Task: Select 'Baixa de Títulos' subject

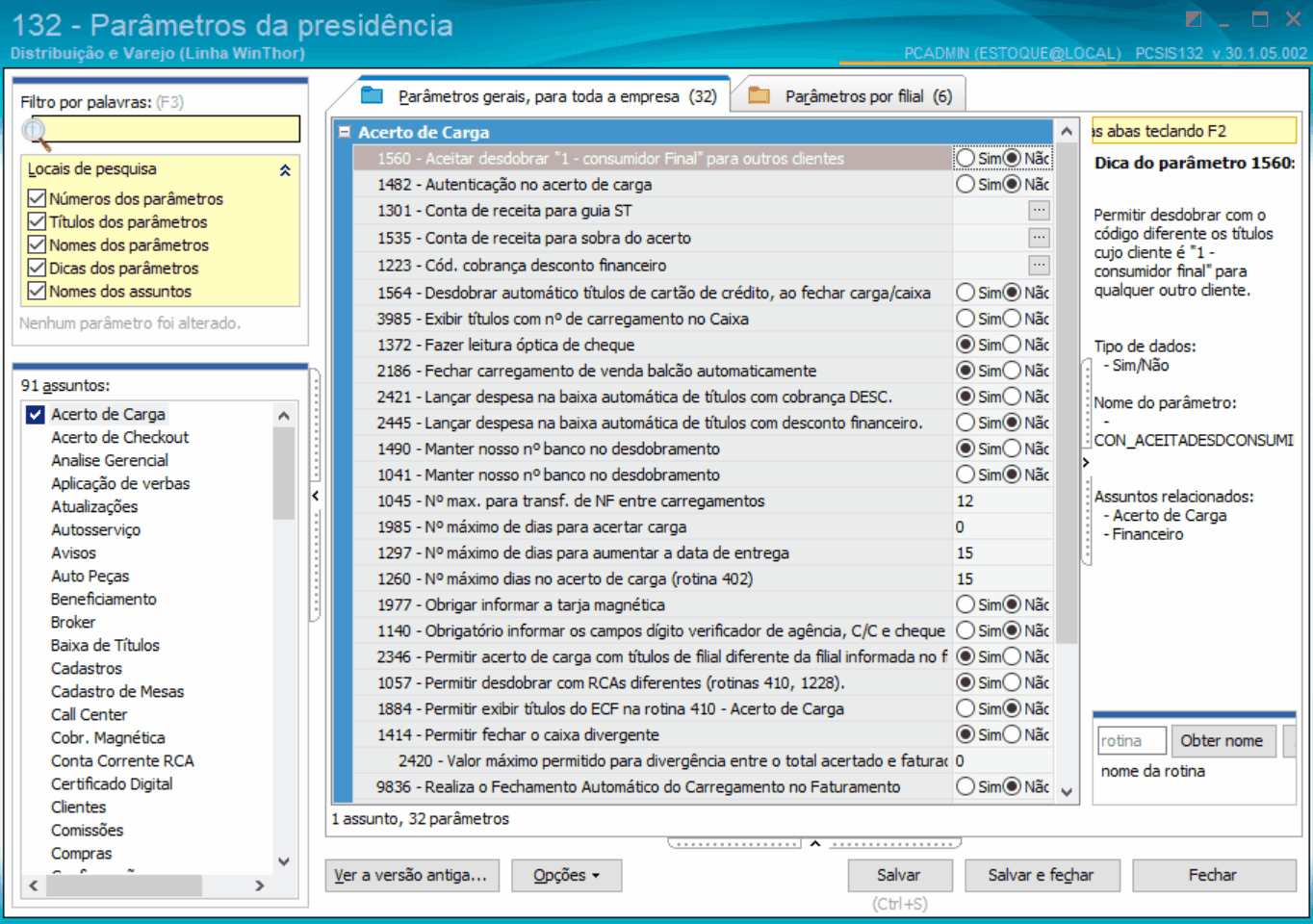Action: pos(105,645)
